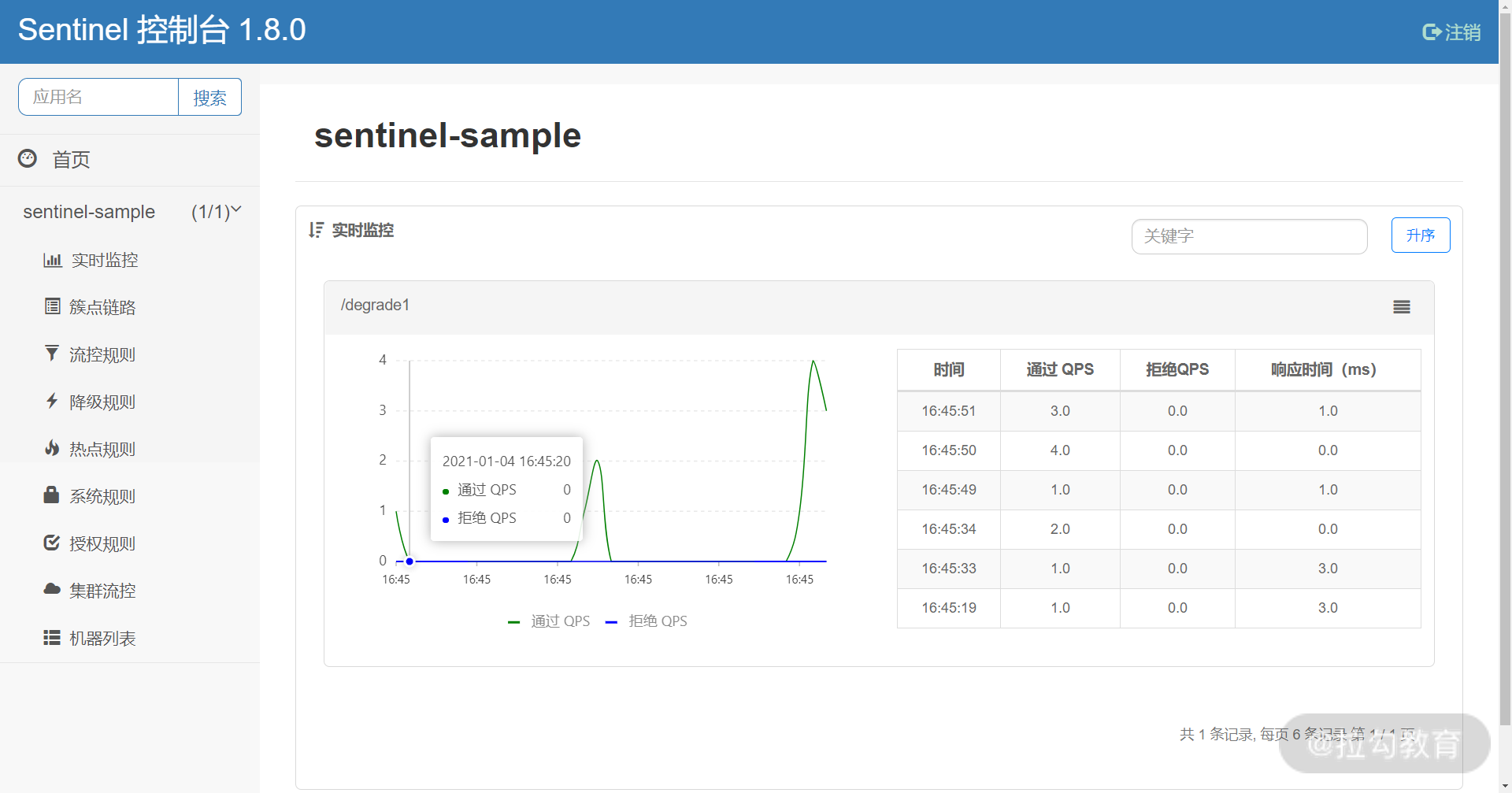The height and width of the screenshot is (793, 1512).
Task: Click the Sentinel 控制台 1.8.0 title
Action: click(x=161, y=30)
